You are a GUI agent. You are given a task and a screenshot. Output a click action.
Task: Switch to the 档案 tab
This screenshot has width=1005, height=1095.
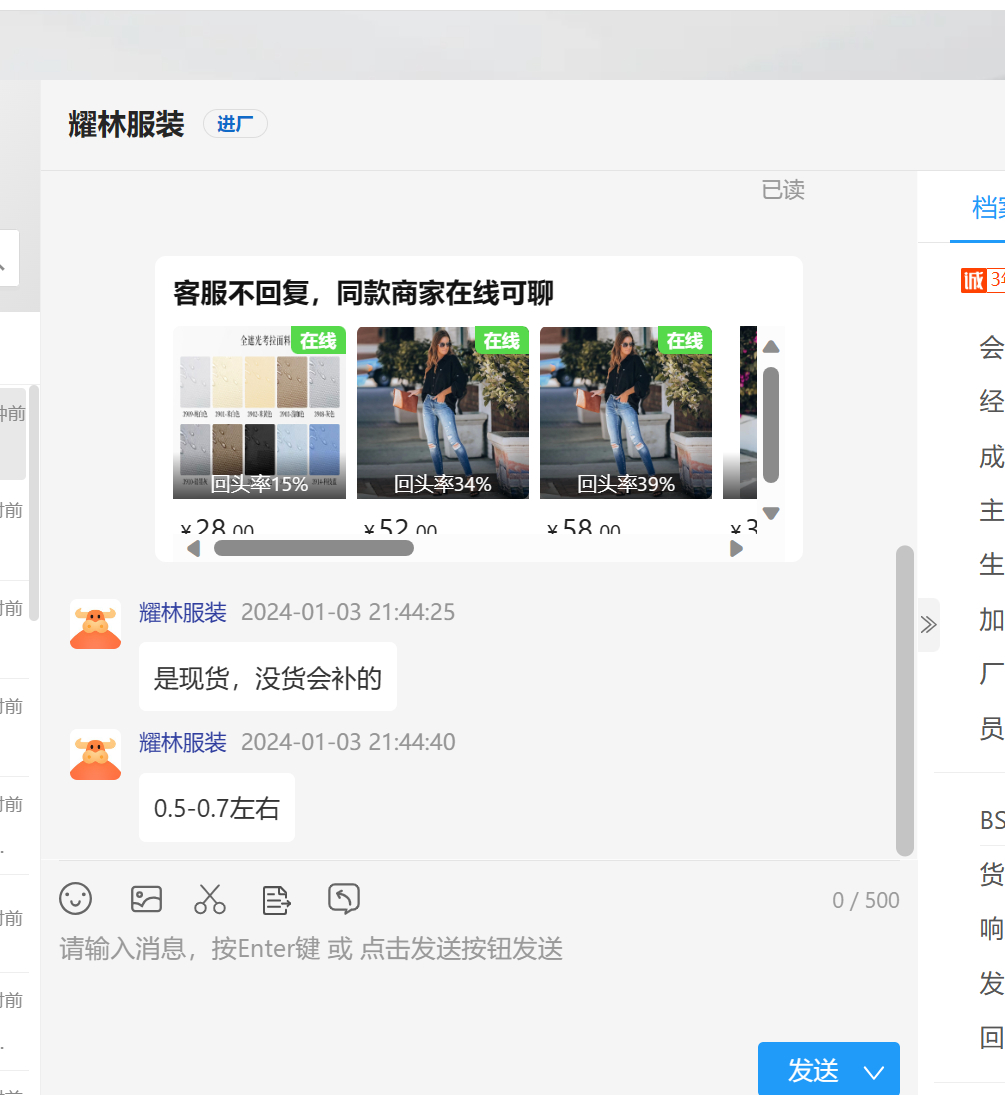point(987,208)
